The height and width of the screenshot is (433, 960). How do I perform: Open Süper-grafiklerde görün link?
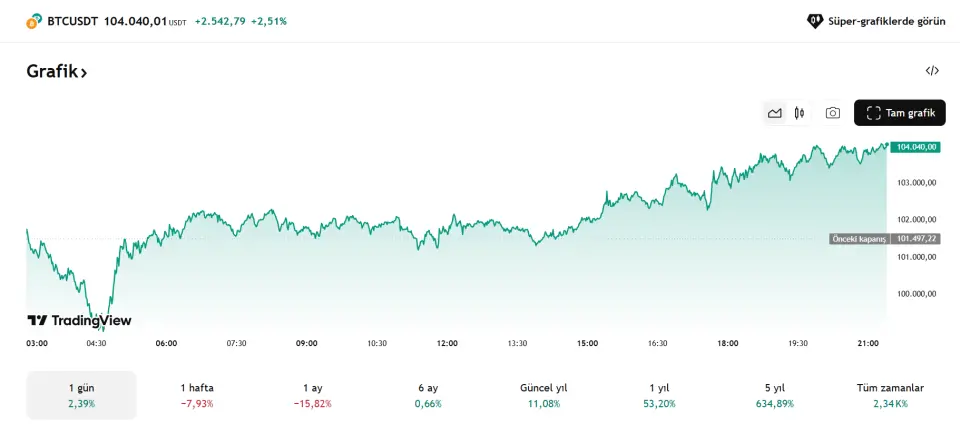[x=886, y=21]
